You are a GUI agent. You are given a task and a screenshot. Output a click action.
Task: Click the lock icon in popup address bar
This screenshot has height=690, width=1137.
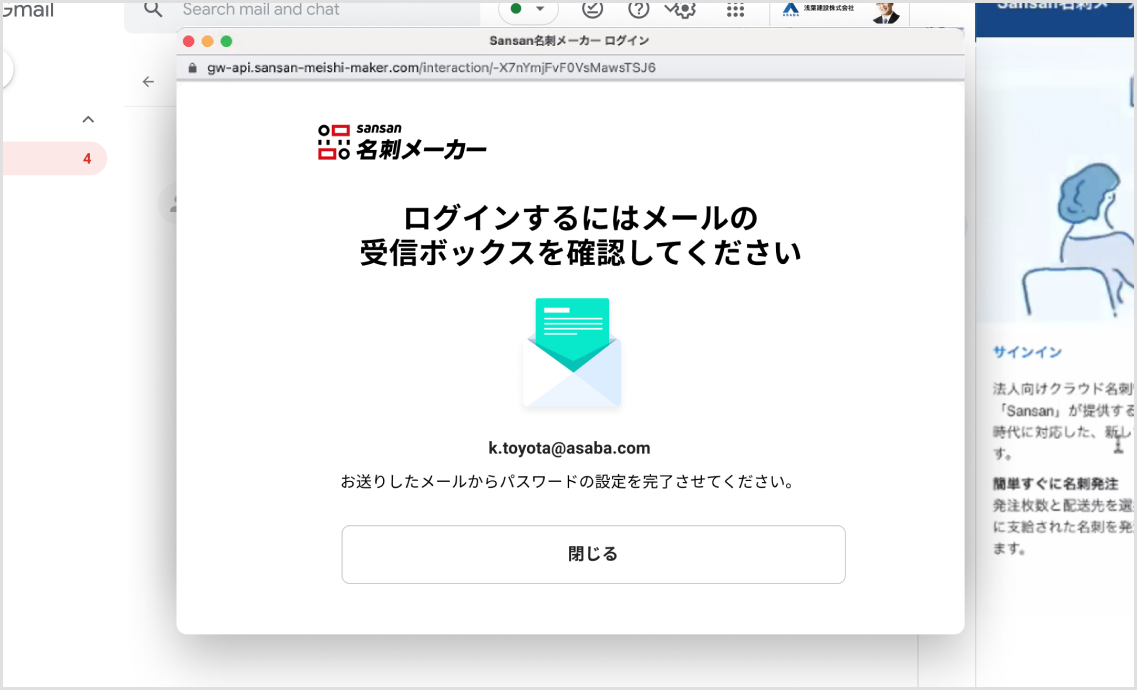pyautogui.click(x=192, y=68)
